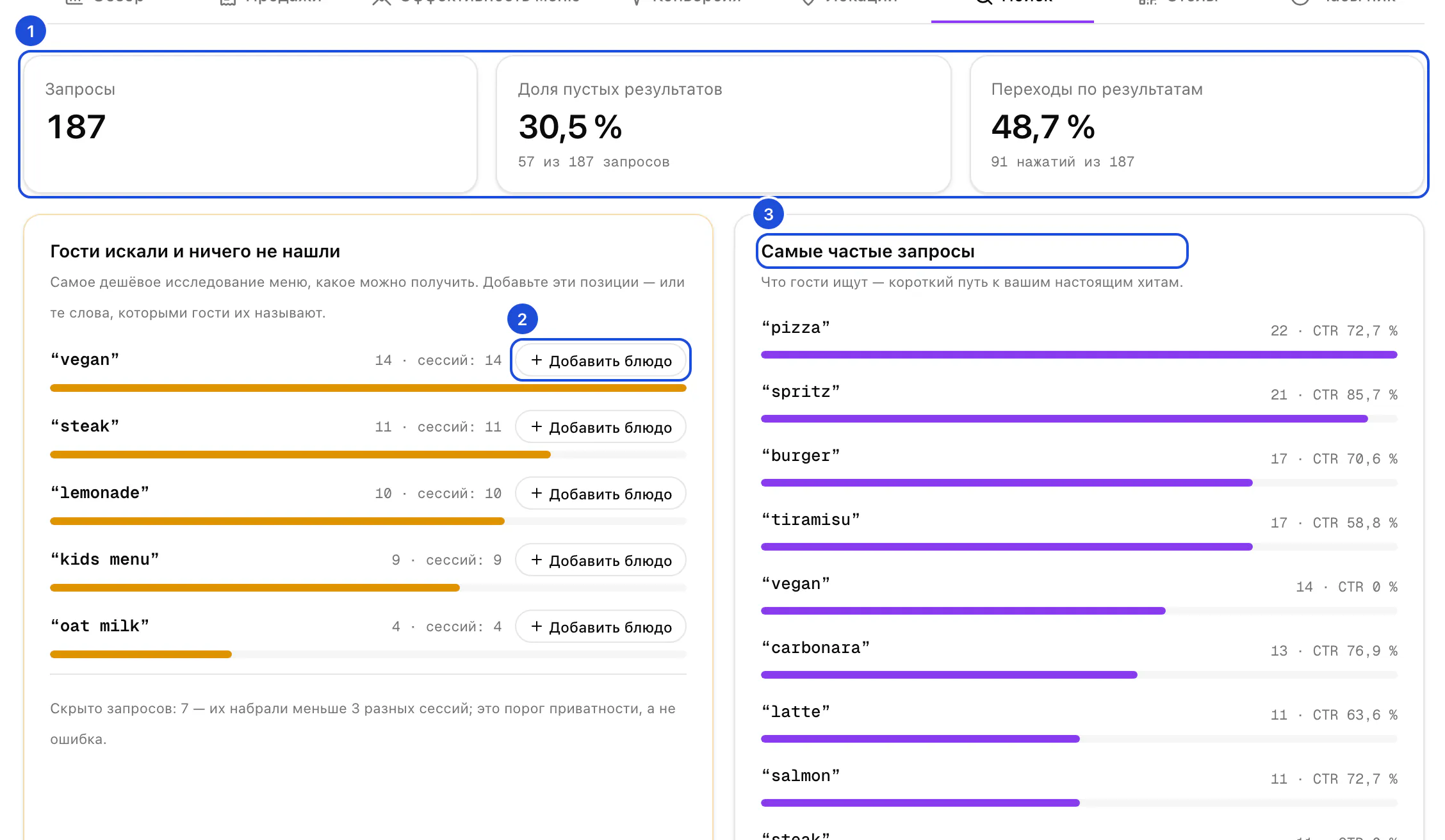Click "kids menu" in the nothing-found list
Screen dimensions: 1445x840
(x=104, y=560)
